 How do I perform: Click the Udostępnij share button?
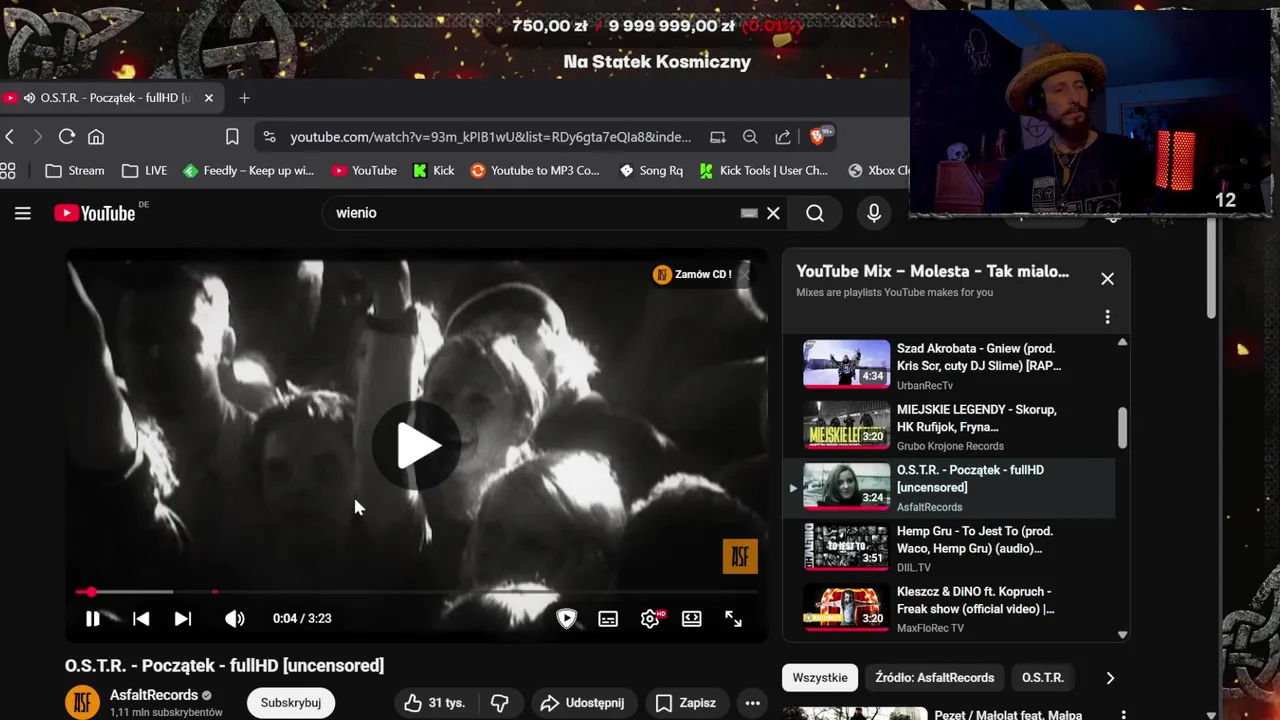click(582, 703)
